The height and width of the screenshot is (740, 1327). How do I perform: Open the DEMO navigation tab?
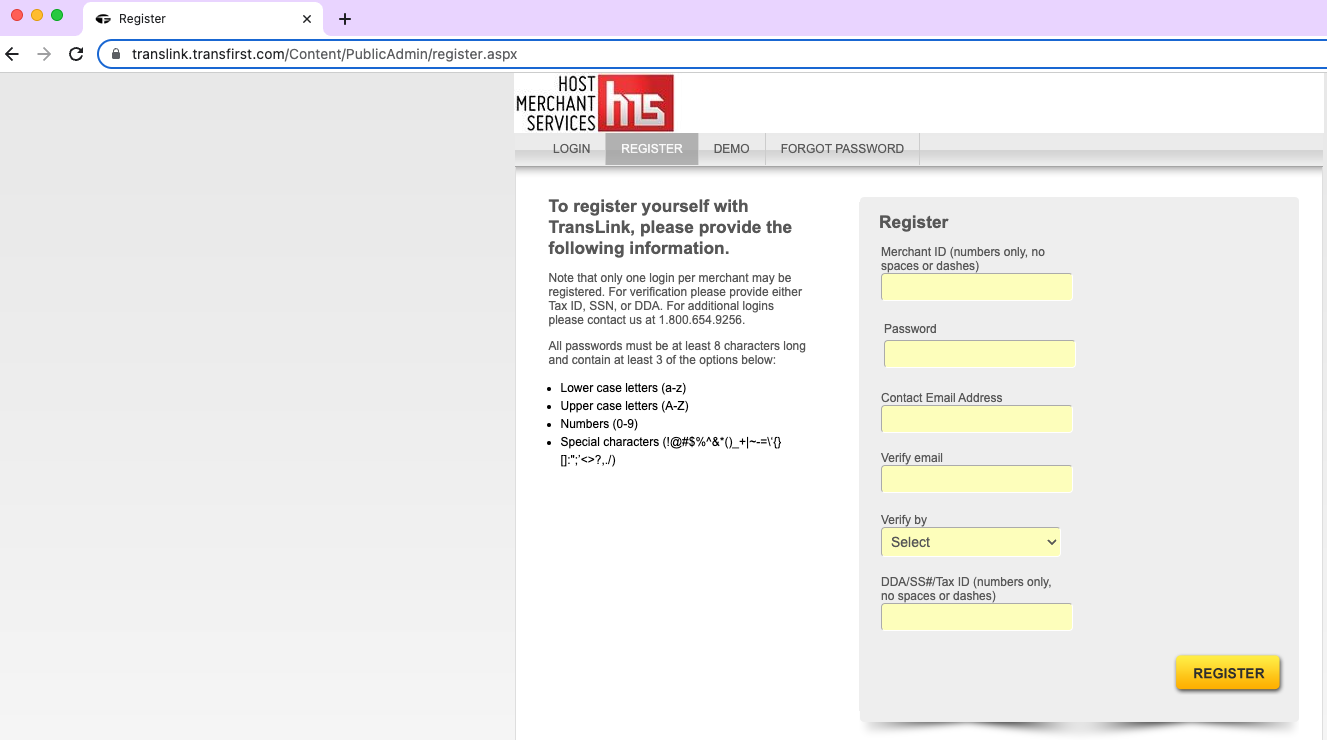pyautogui.click(x=731, y=149)
